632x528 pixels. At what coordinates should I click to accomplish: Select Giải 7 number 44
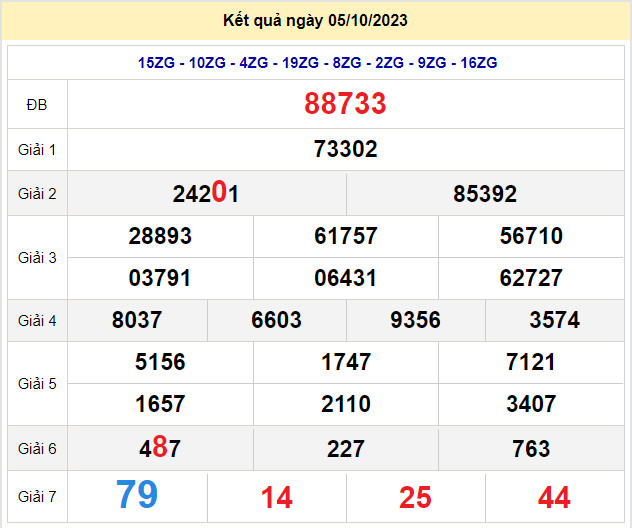click(x=554, y=497)
